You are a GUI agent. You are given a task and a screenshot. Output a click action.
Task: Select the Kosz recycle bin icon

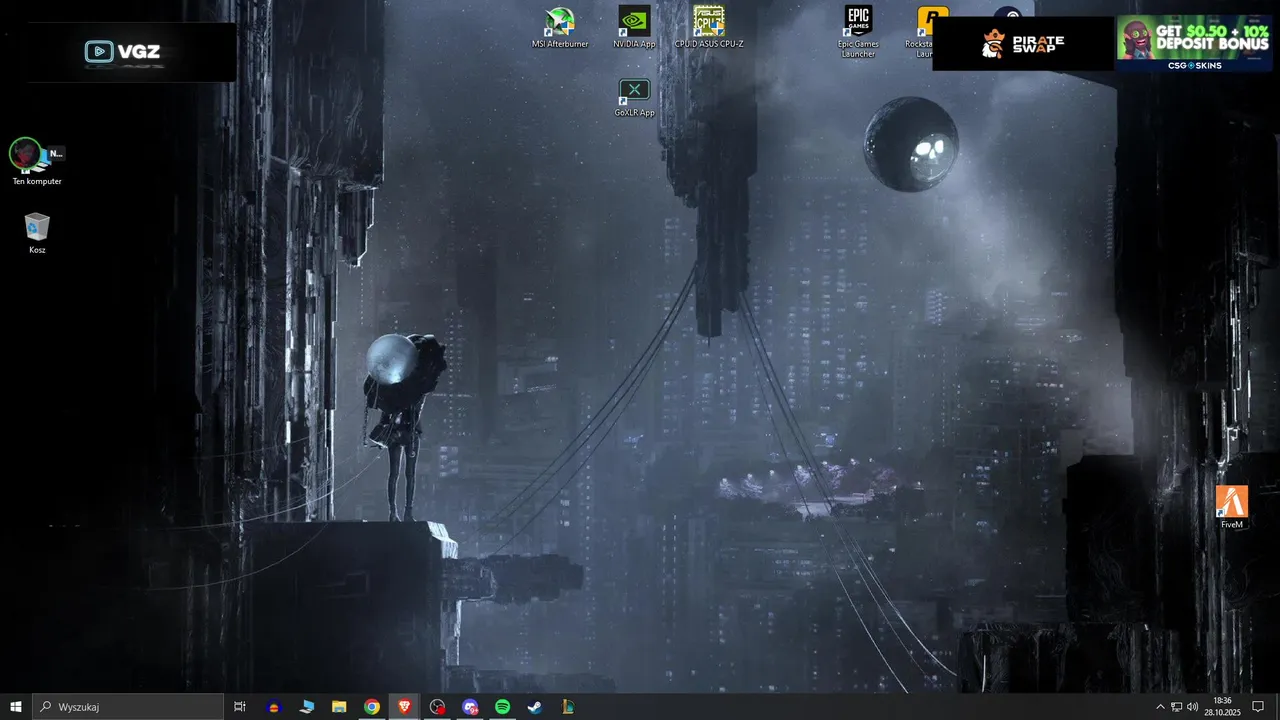tap(37, 232)
